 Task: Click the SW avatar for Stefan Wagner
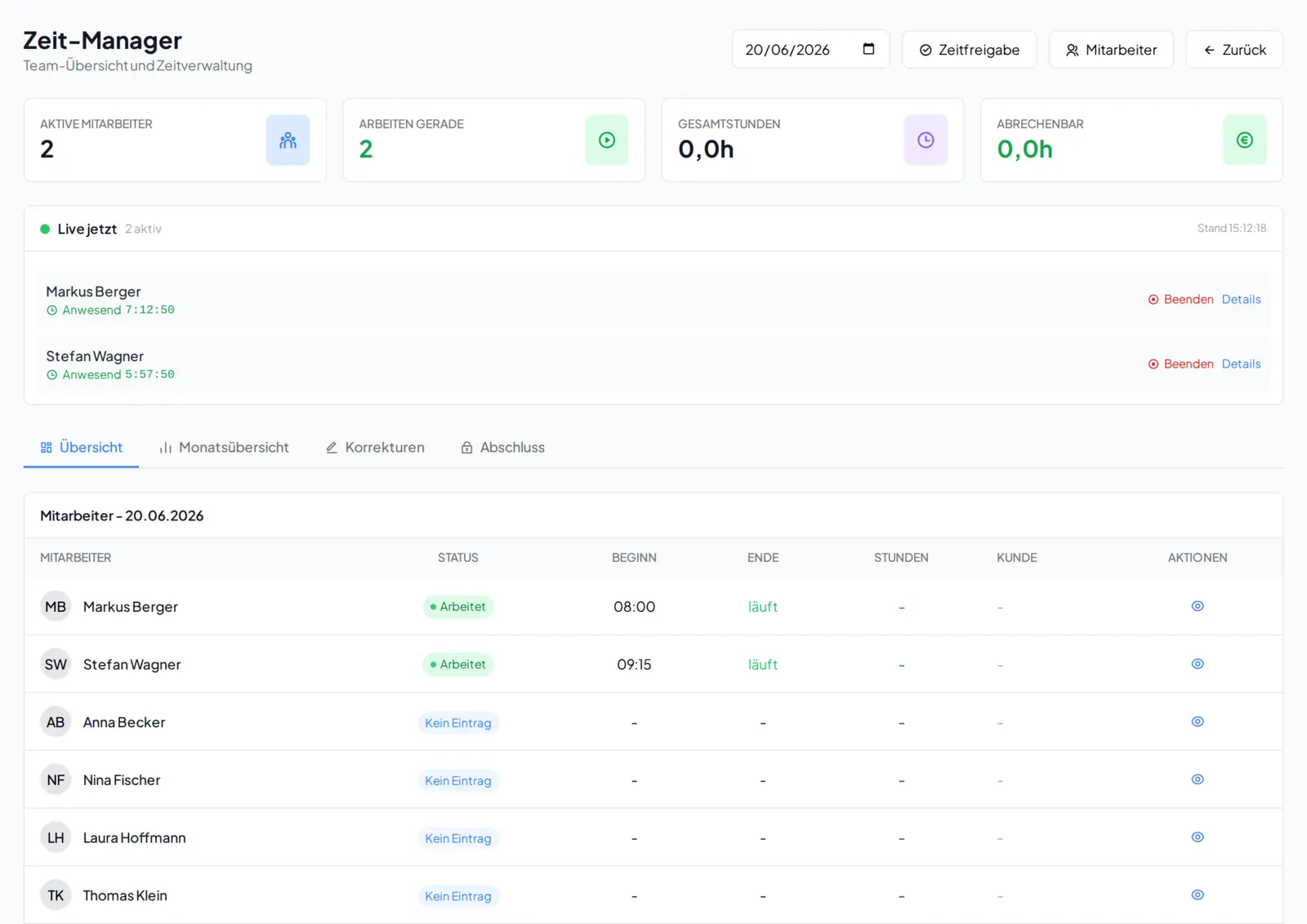[x=56, y=664]
